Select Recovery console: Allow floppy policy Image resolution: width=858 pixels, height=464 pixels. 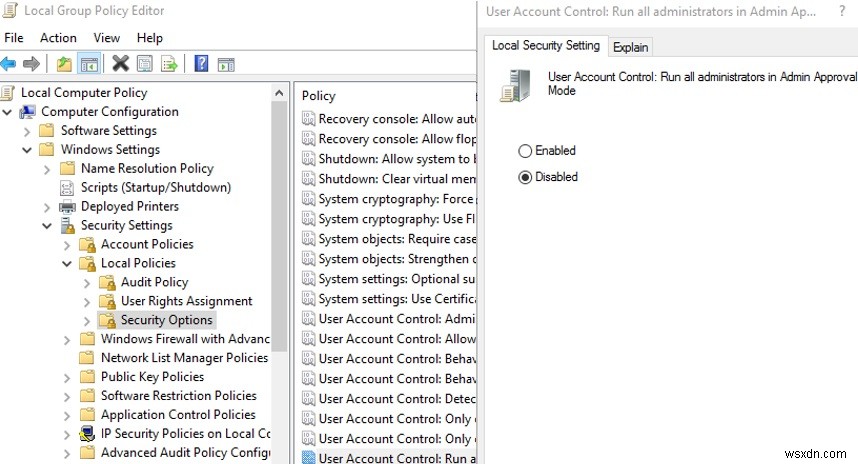pos(389,139)
